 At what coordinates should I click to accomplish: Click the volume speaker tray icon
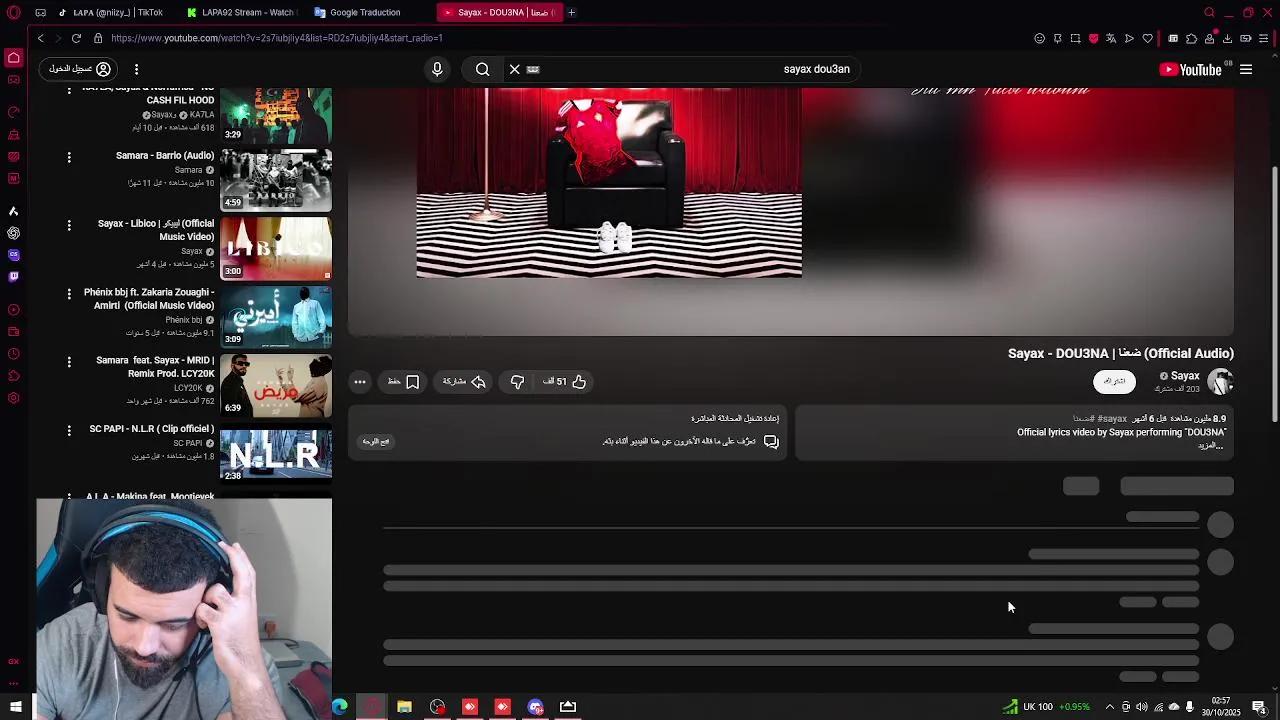(1142, 707)
